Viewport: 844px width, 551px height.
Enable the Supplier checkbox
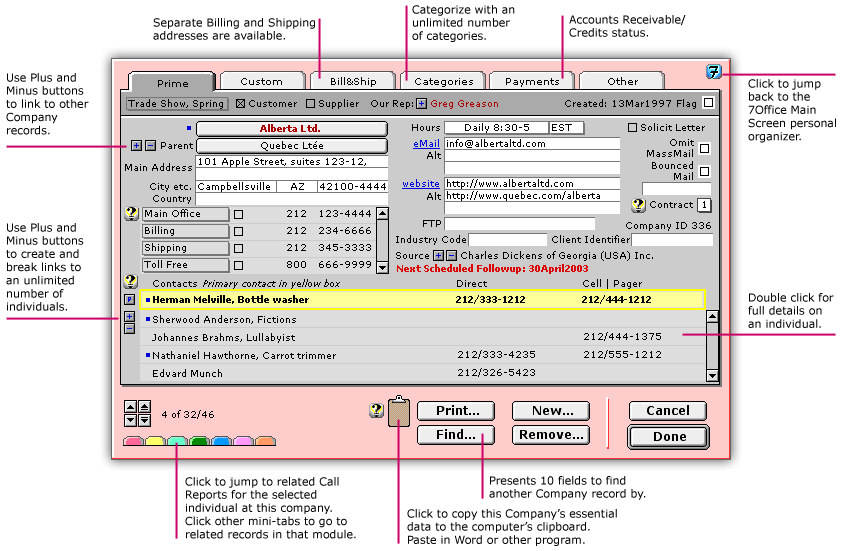pos(310,103)
